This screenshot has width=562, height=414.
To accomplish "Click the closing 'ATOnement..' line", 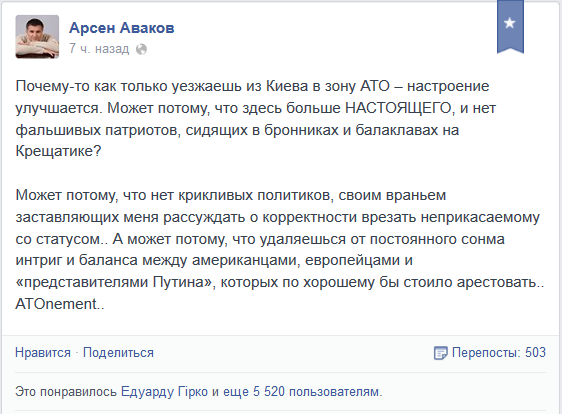I will [x=60, y=304].
